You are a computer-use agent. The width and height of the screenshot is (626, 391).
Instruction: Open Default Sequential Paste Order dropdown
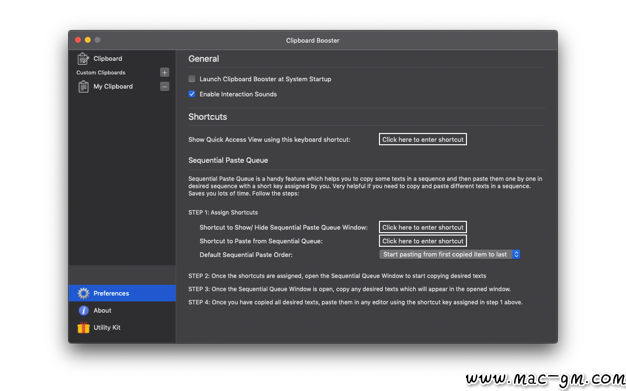(x=450, y=254)
